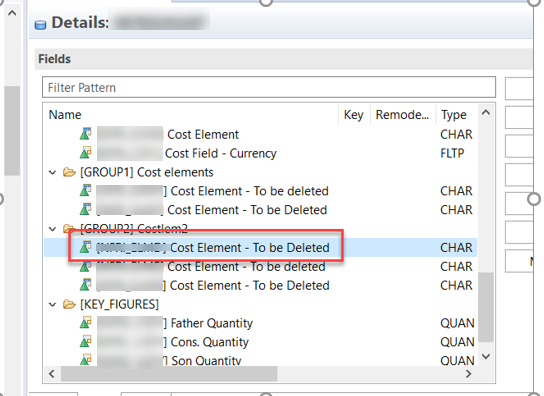Click icon of second GROUP1 'To be Deleted' row
Image resolution: width=544 pixels, height=396 pixels.
point(85,209)
